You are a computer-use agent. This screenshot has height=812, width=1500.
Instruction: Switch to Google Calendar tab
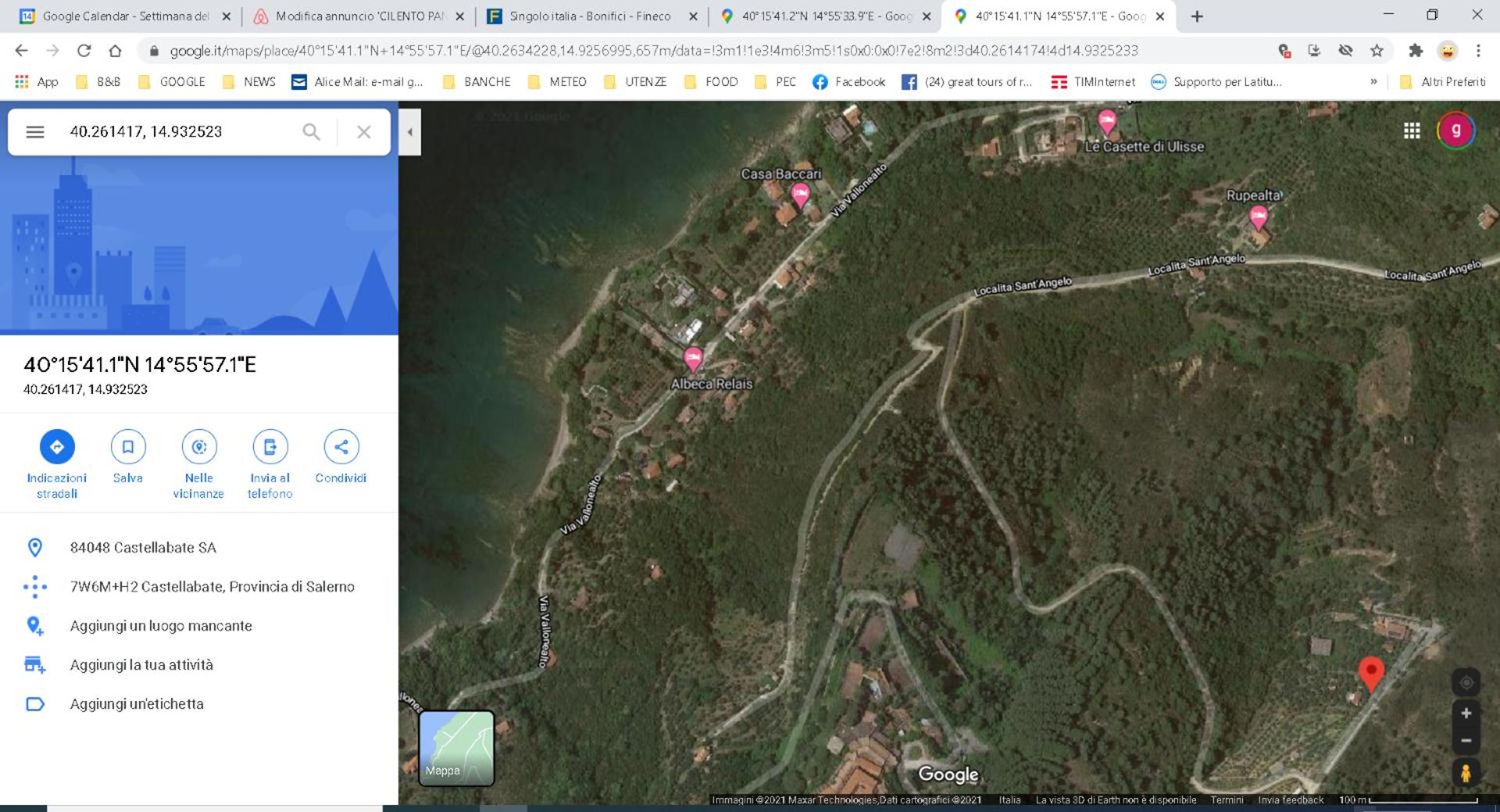click(x=125, y=16)
